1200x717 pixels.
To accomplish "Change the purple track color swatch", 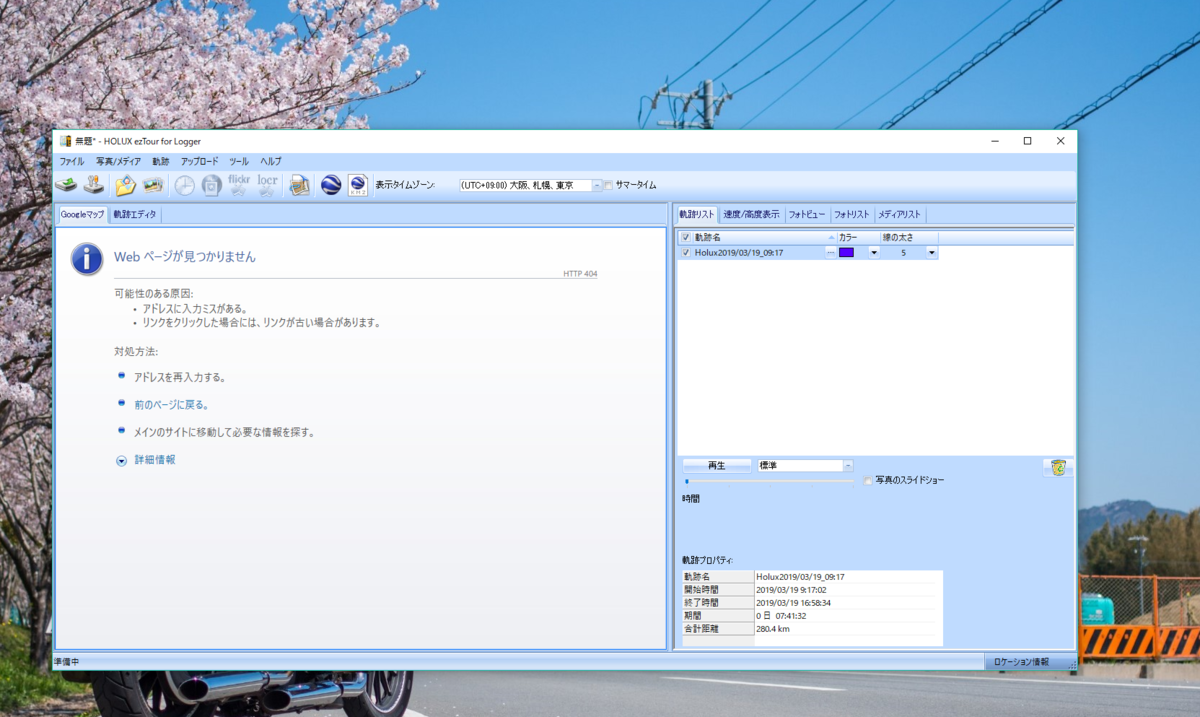I will 845,252.
